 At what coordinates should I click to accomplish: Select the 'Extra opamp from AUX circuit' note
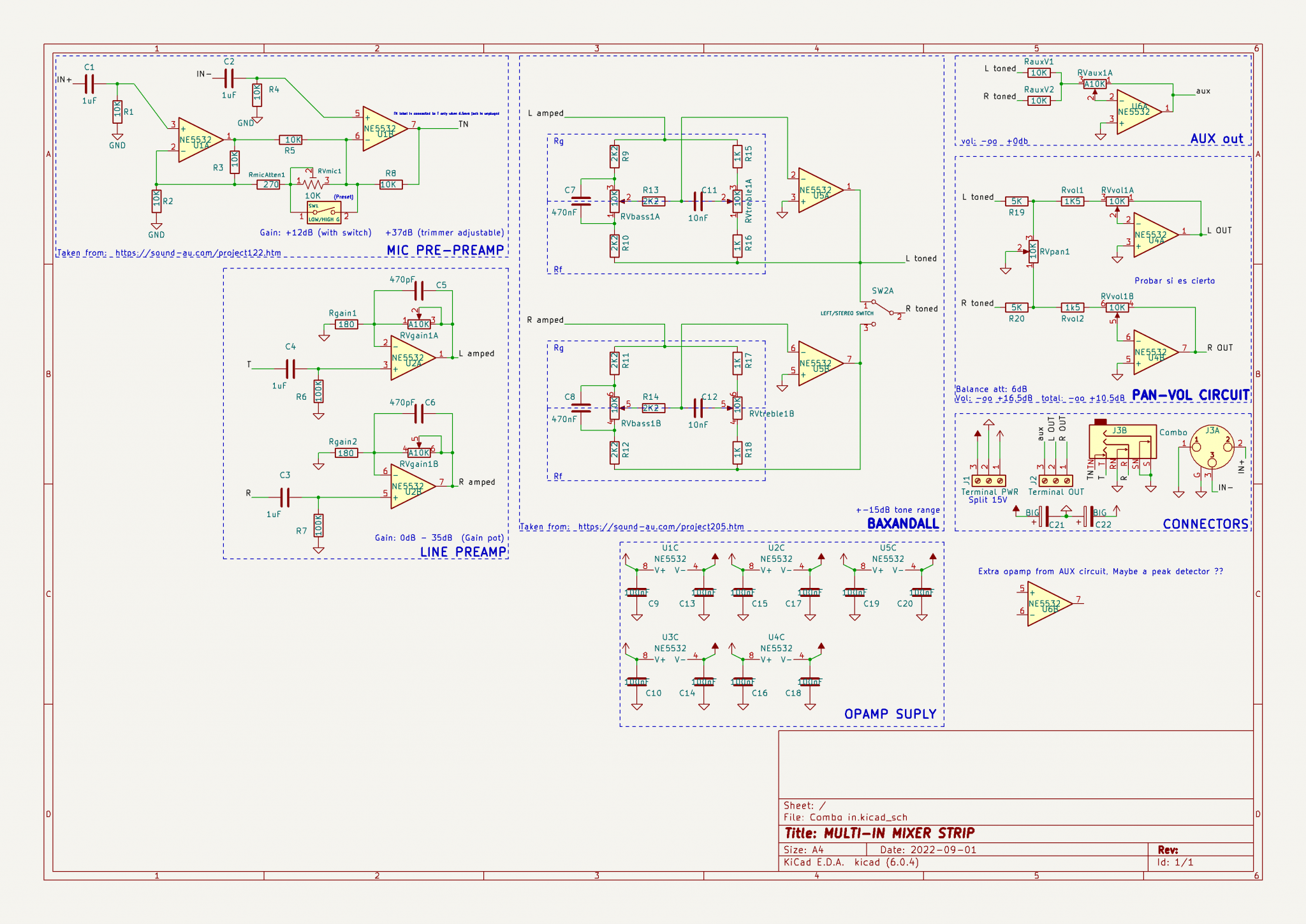[x=1101, y=571]
